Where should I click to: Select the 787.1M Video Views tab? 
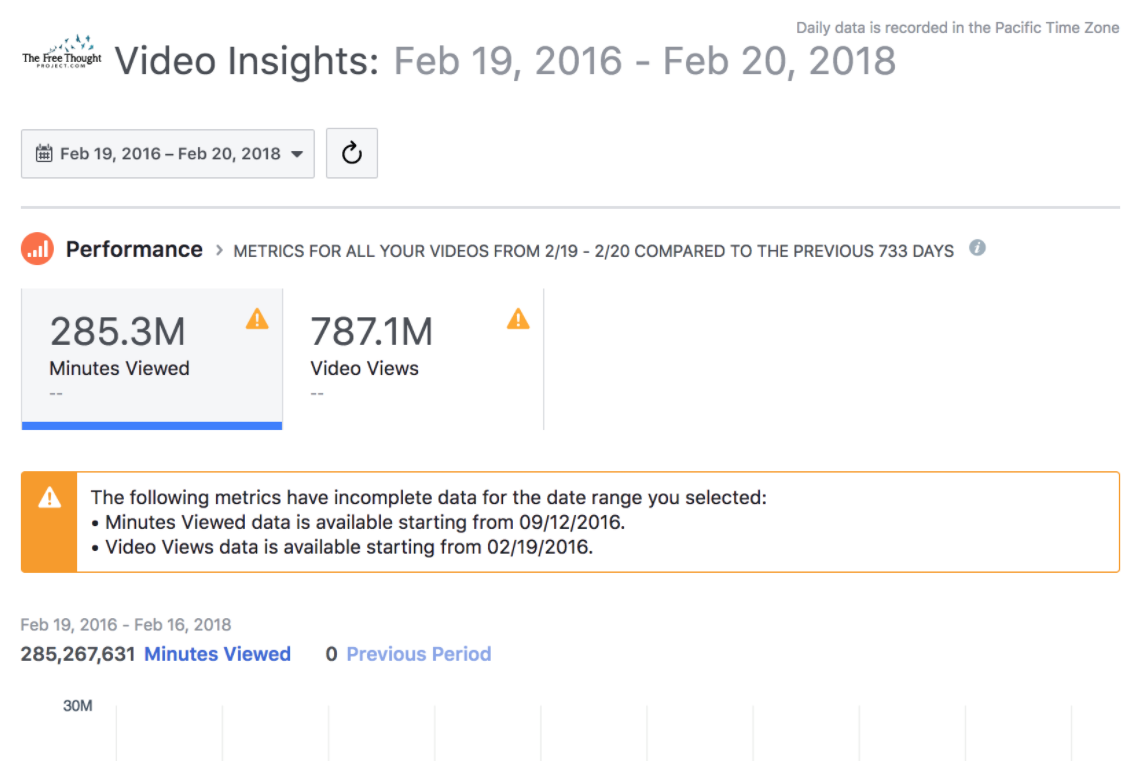[413, 358]
